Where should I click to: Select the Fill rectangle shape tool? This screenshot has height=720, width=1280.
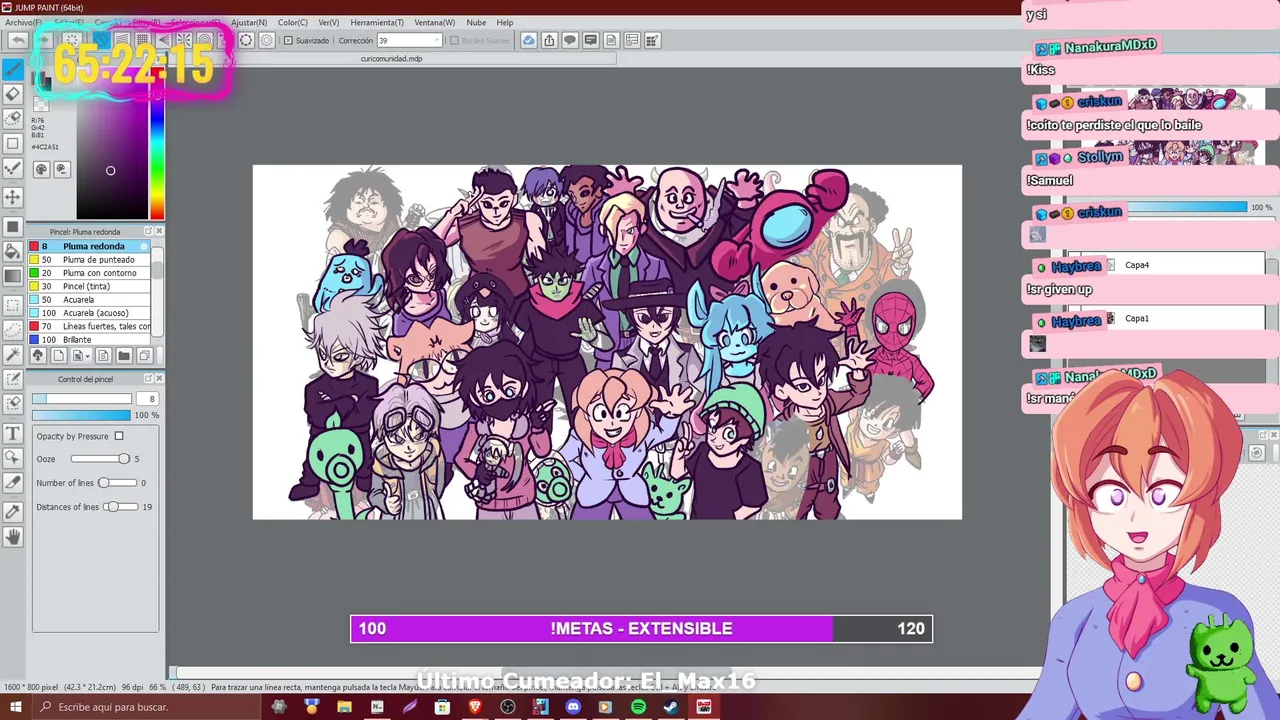pyautogui.click(x=13, y=225)
